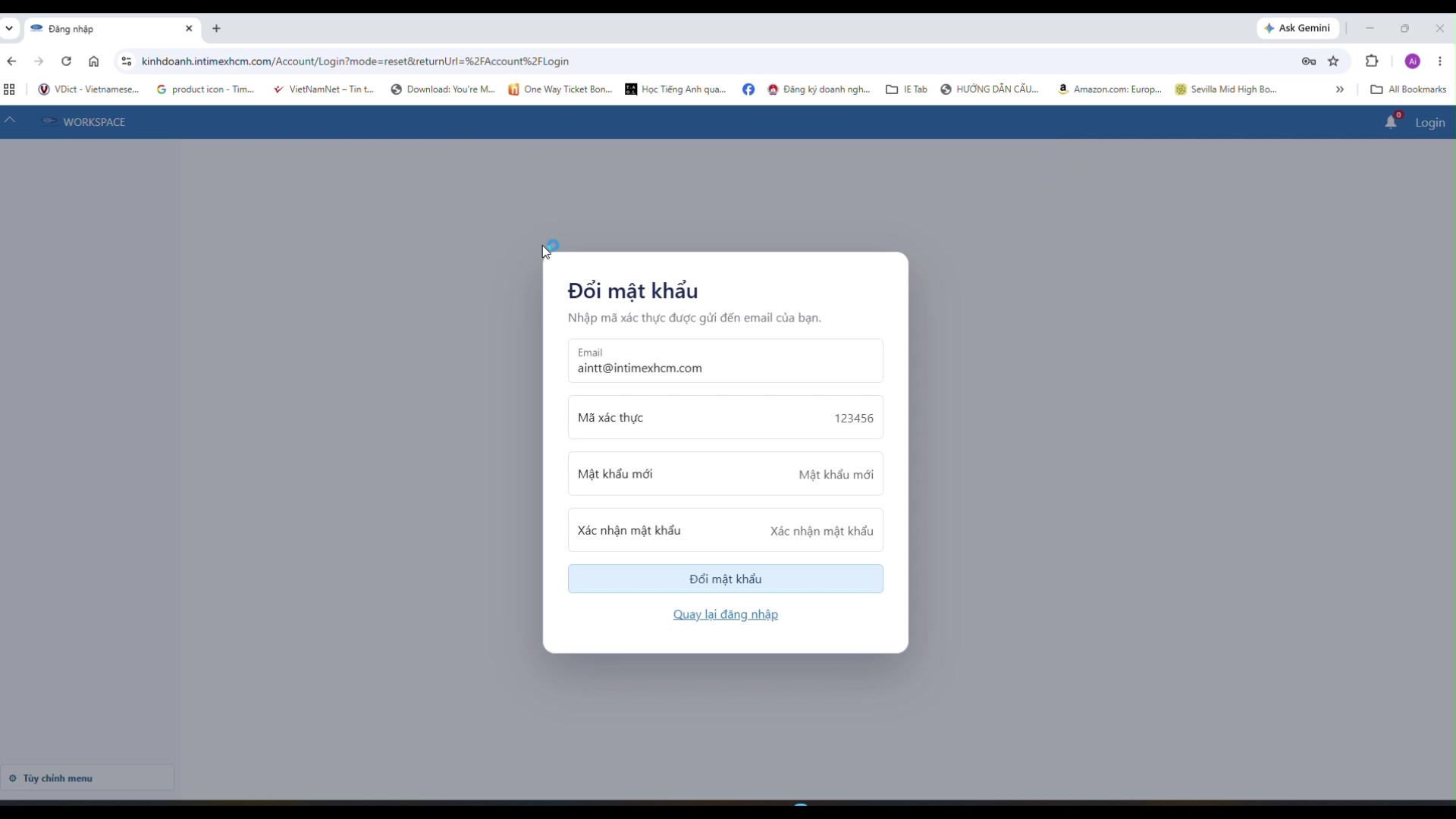The height and width of the screenshot is (819, 1456).
Task: Open a new browser tab
Action: pos(217,29)
